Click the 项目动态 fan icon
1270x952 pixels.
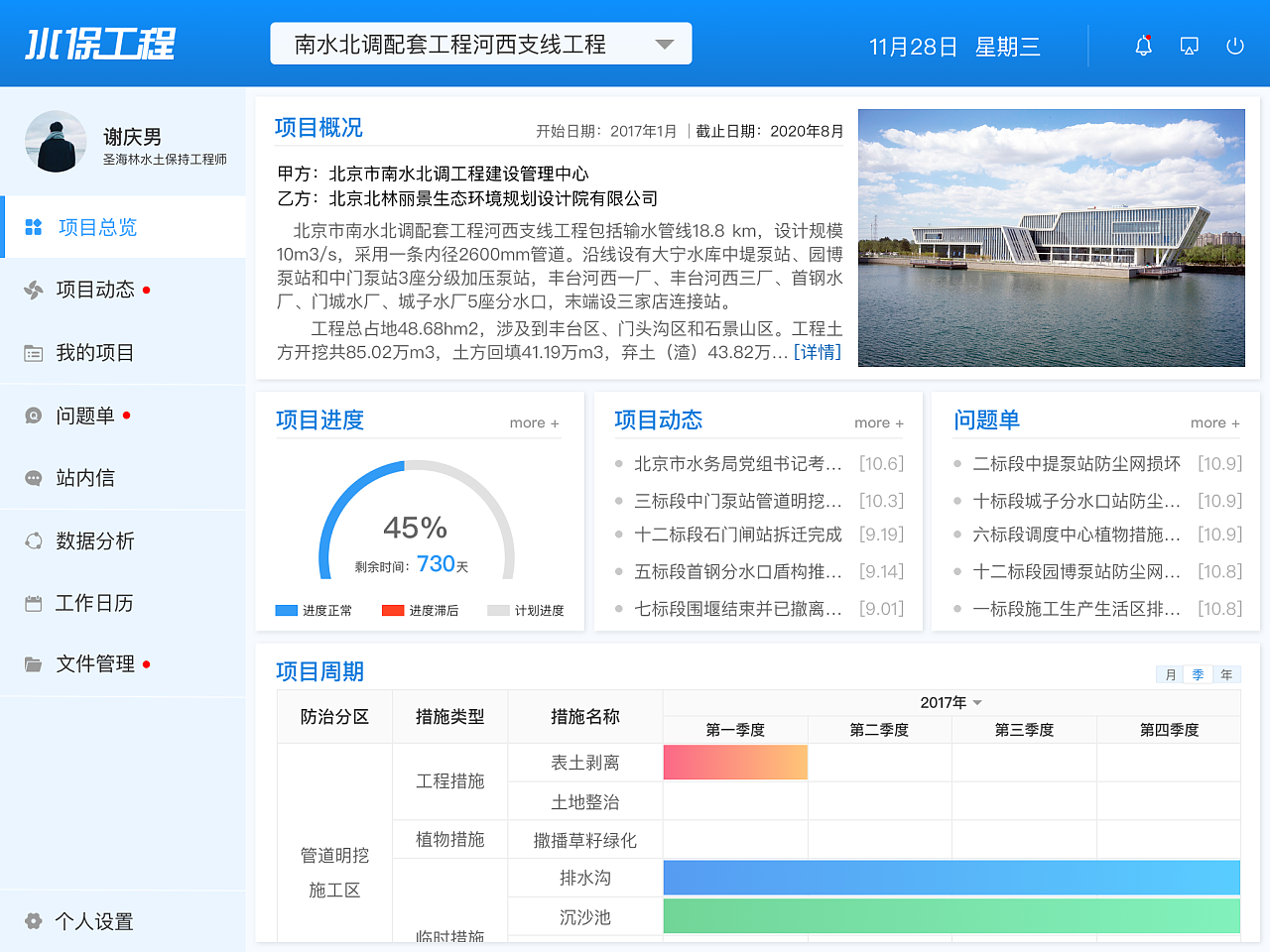click(x=33, y=290)
